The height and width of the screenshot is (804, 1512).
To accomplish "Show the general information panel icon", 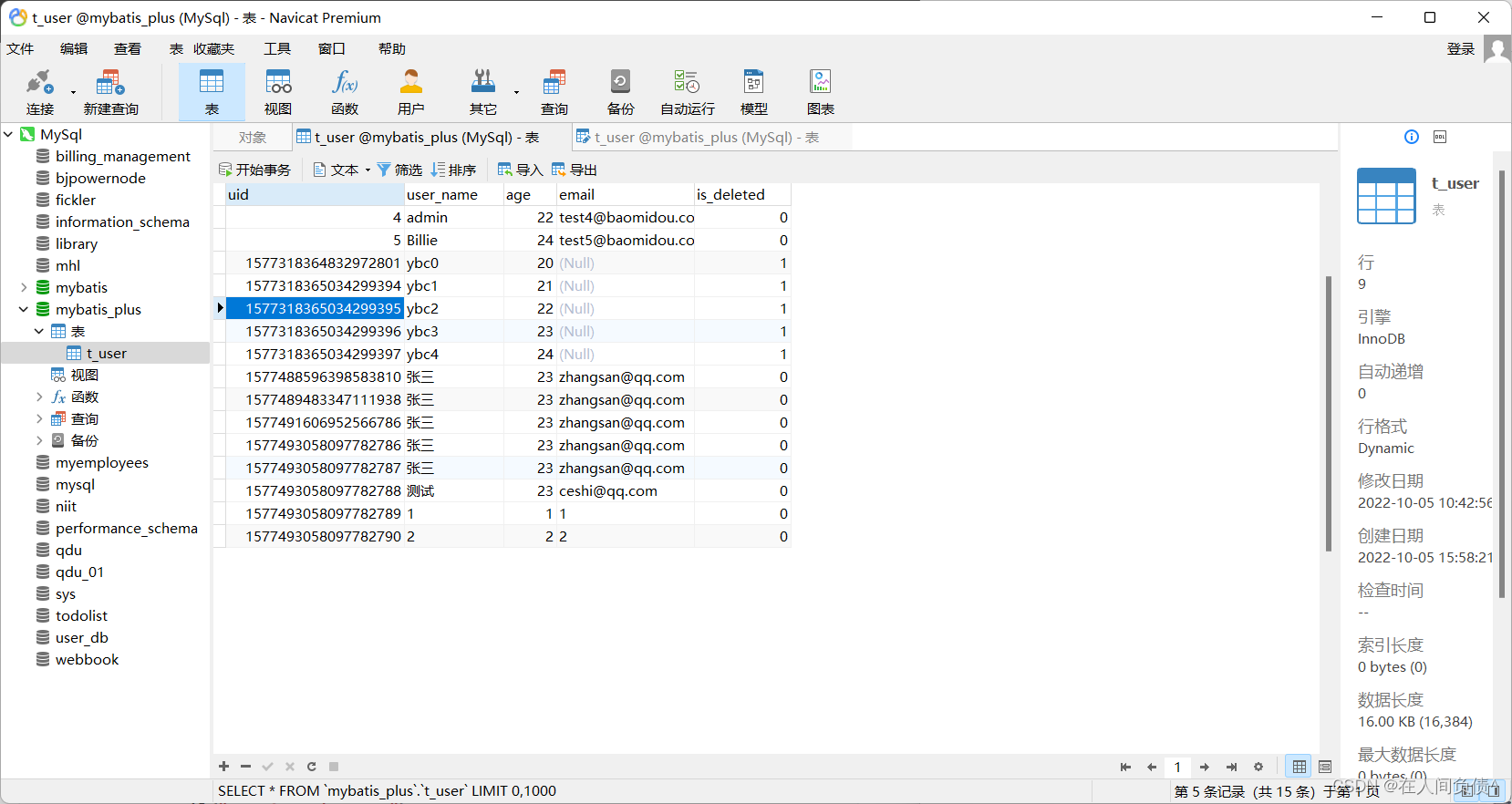I will point(1412,137).
